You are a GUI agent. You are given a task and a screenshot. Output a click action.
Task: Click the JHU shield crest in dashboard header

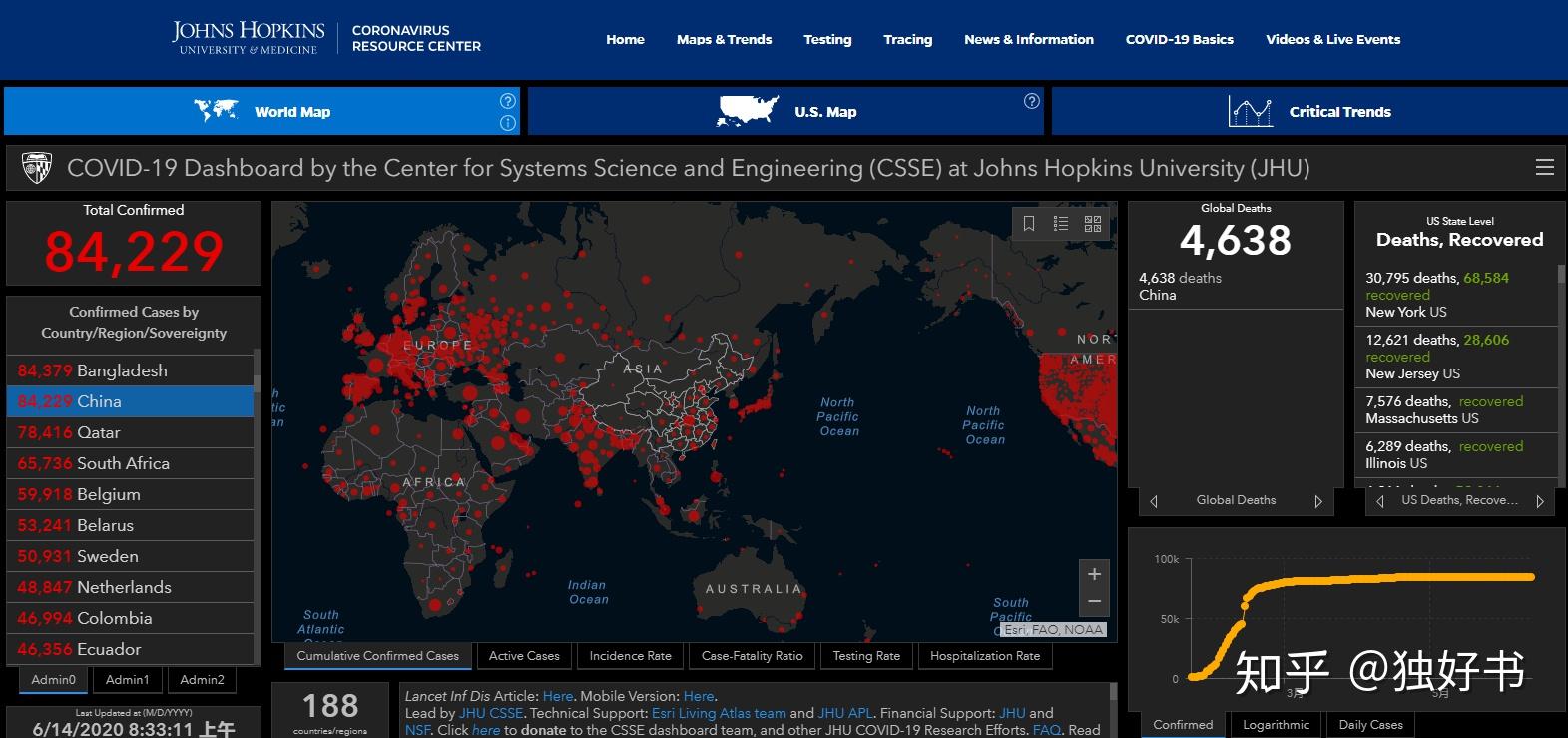37,168
